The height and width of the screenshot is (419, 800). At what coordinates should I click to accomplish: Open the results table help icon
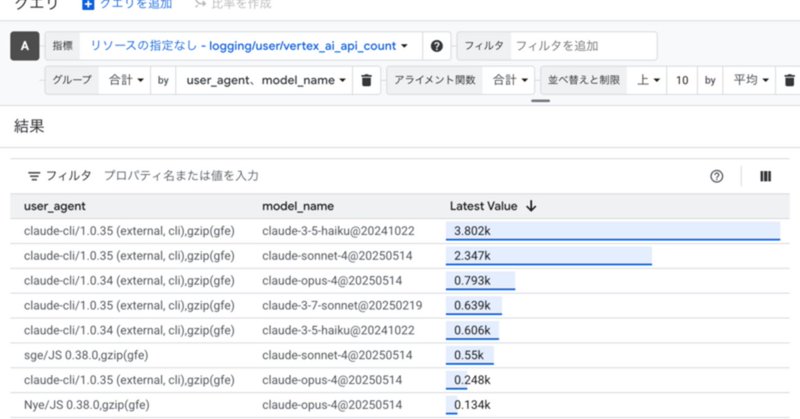(x=716, y=176)
